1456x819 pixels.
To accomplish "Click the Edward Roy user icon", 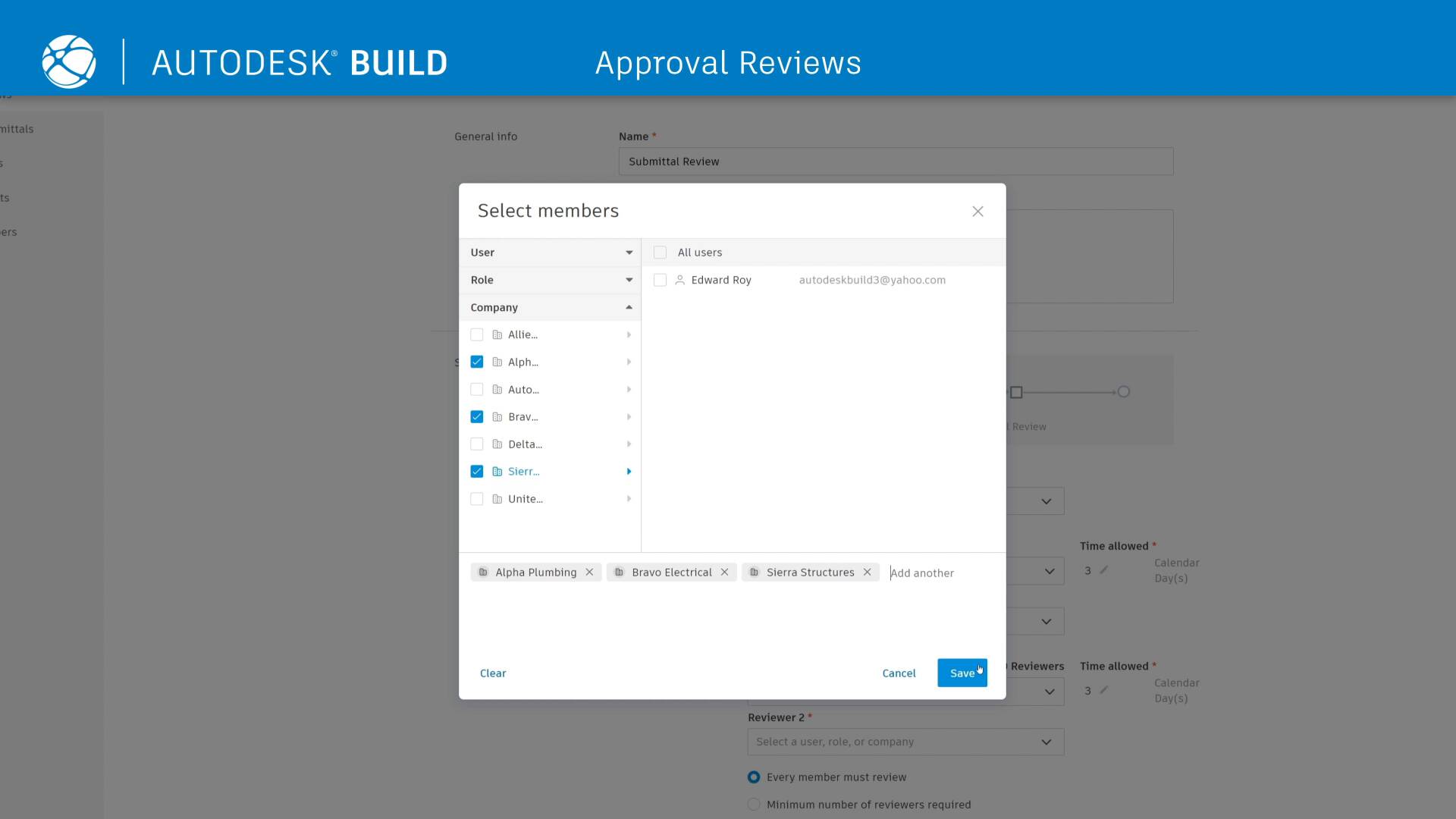I will (x=679, y=280).
